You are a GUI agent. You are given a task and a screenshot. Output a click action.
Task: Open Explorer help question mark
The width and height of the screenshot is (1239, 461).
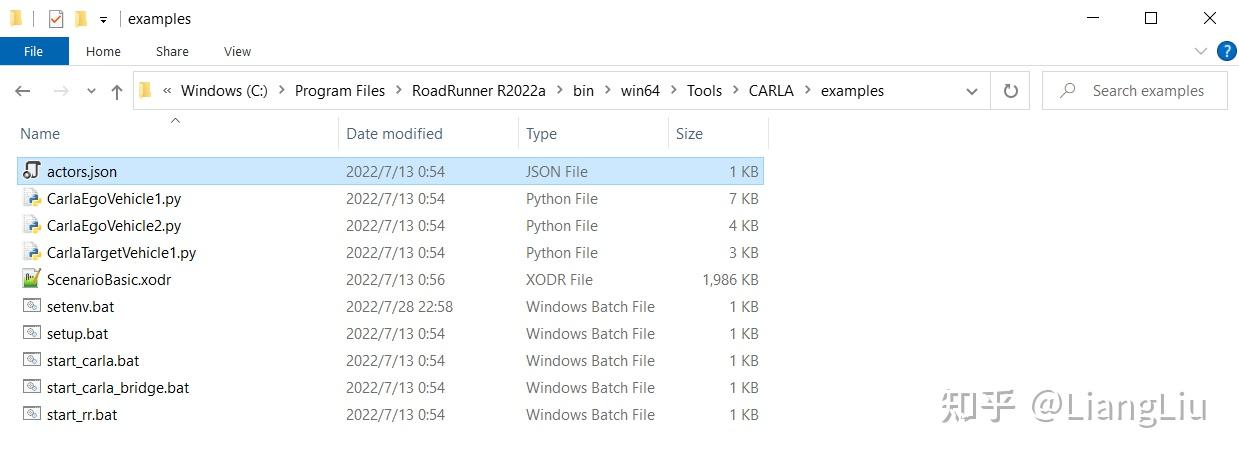pyautogui.click(x=1225, y=51)
